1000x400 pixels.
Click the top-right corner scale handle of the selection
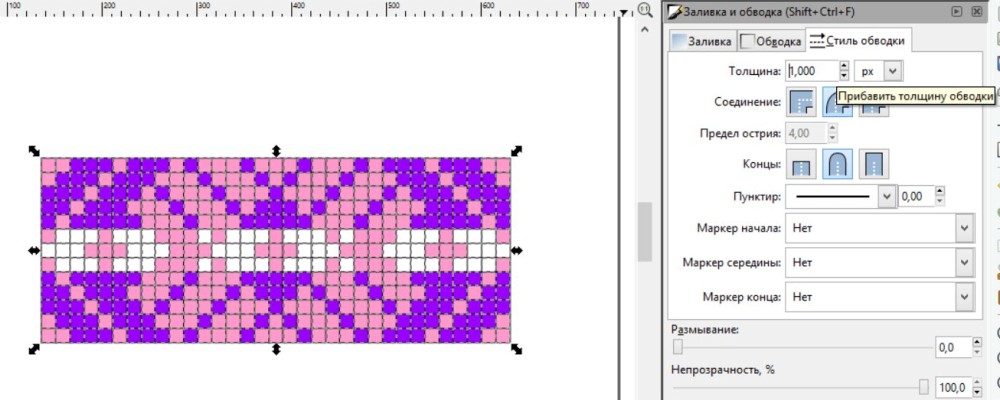tap(517, 151)
